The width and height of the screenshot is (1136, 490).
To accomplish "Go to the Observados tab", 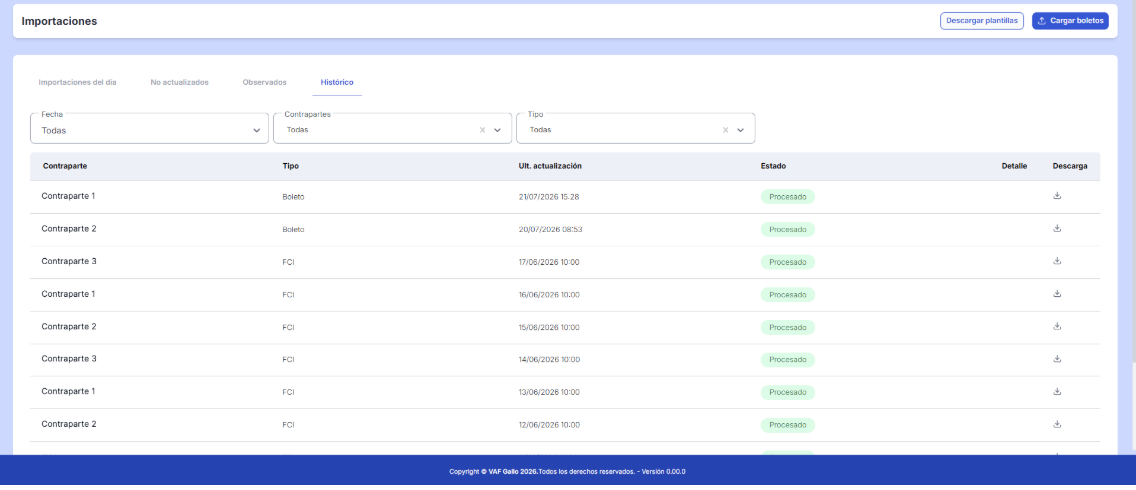I will (x=264, y=82).
